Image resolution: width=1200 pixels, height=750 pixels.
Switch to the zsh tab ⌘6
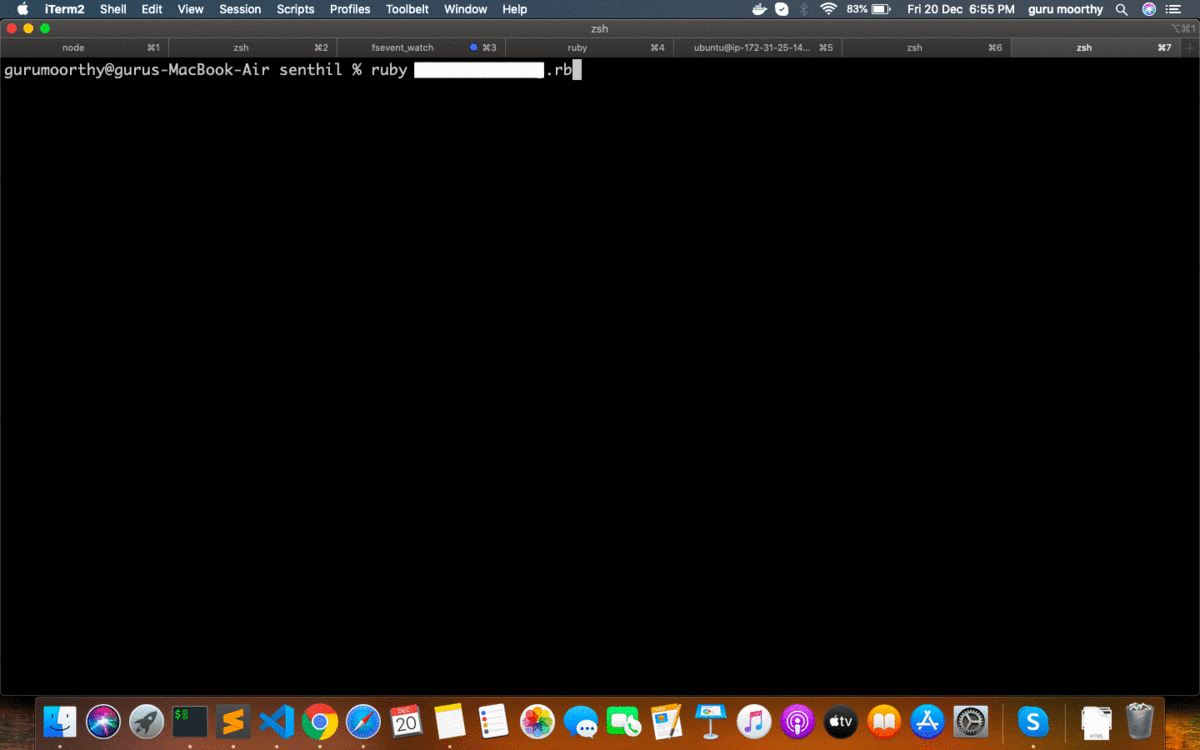(x=926, y=47)
